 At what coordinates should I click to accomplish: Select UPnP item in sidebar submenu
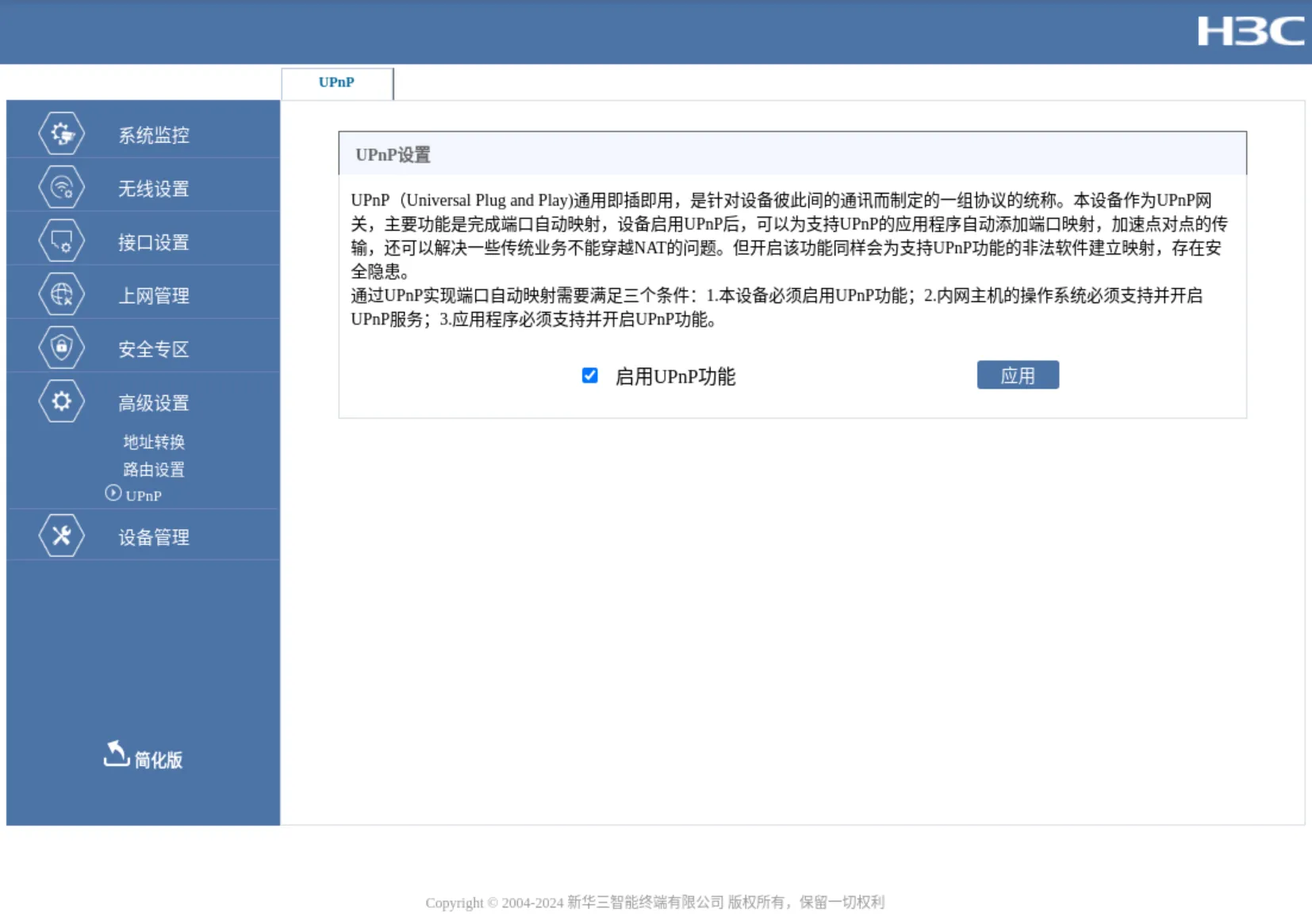tap(144, 496)
